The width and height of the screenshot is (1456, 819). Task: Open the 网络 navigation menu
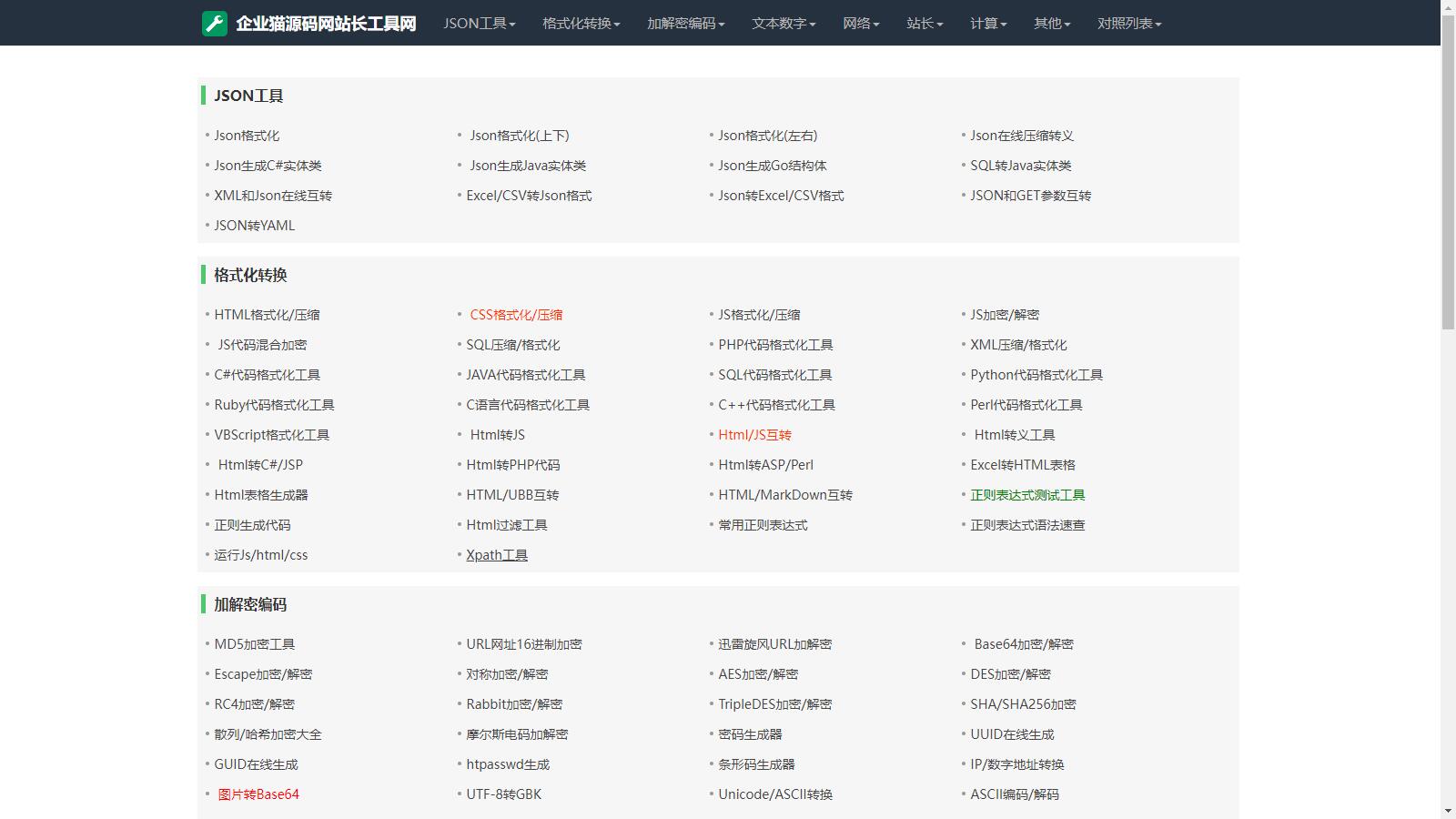pos(860,24)
